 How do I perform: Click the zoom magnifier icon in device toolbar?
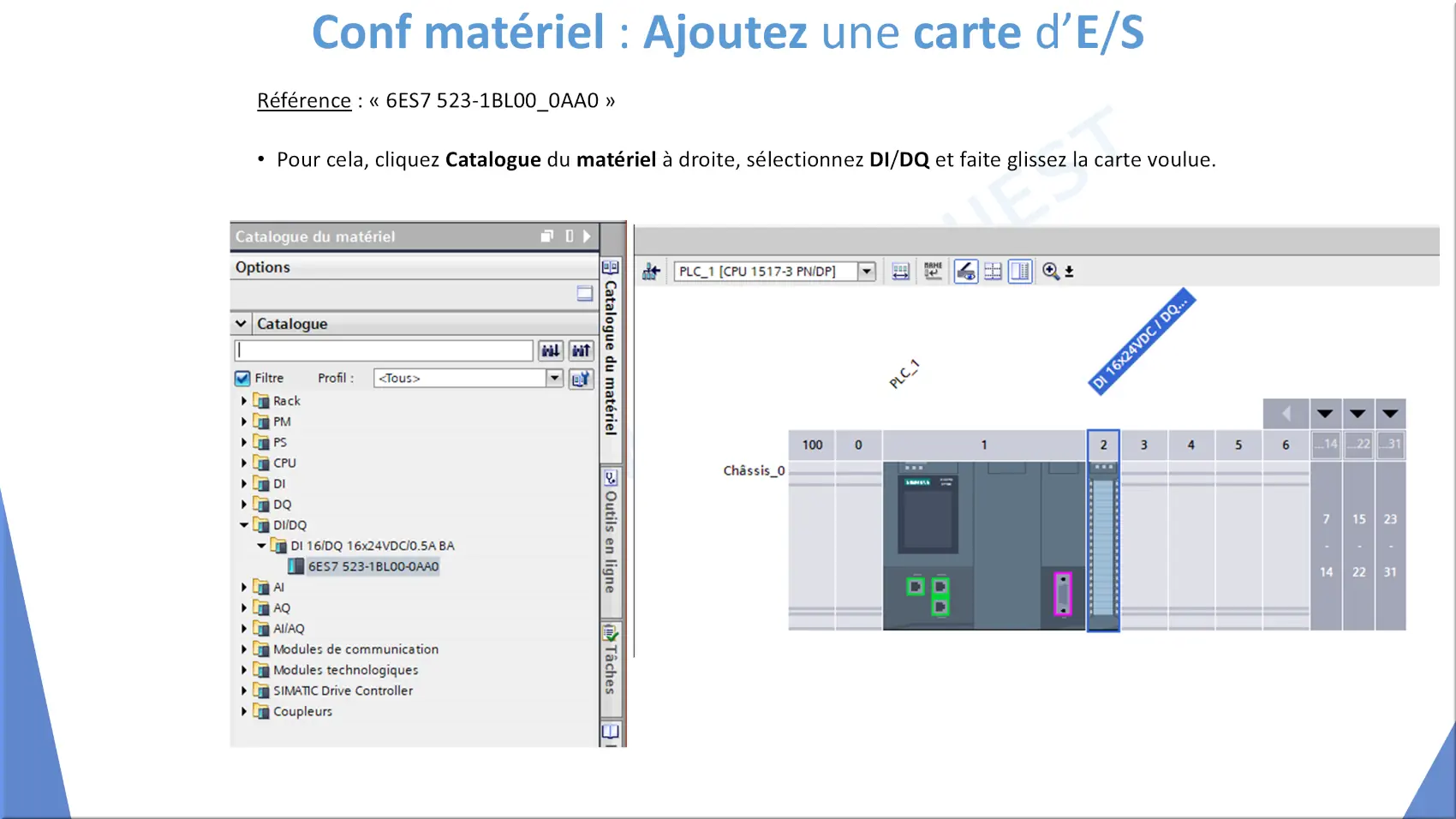(1051, 272)
